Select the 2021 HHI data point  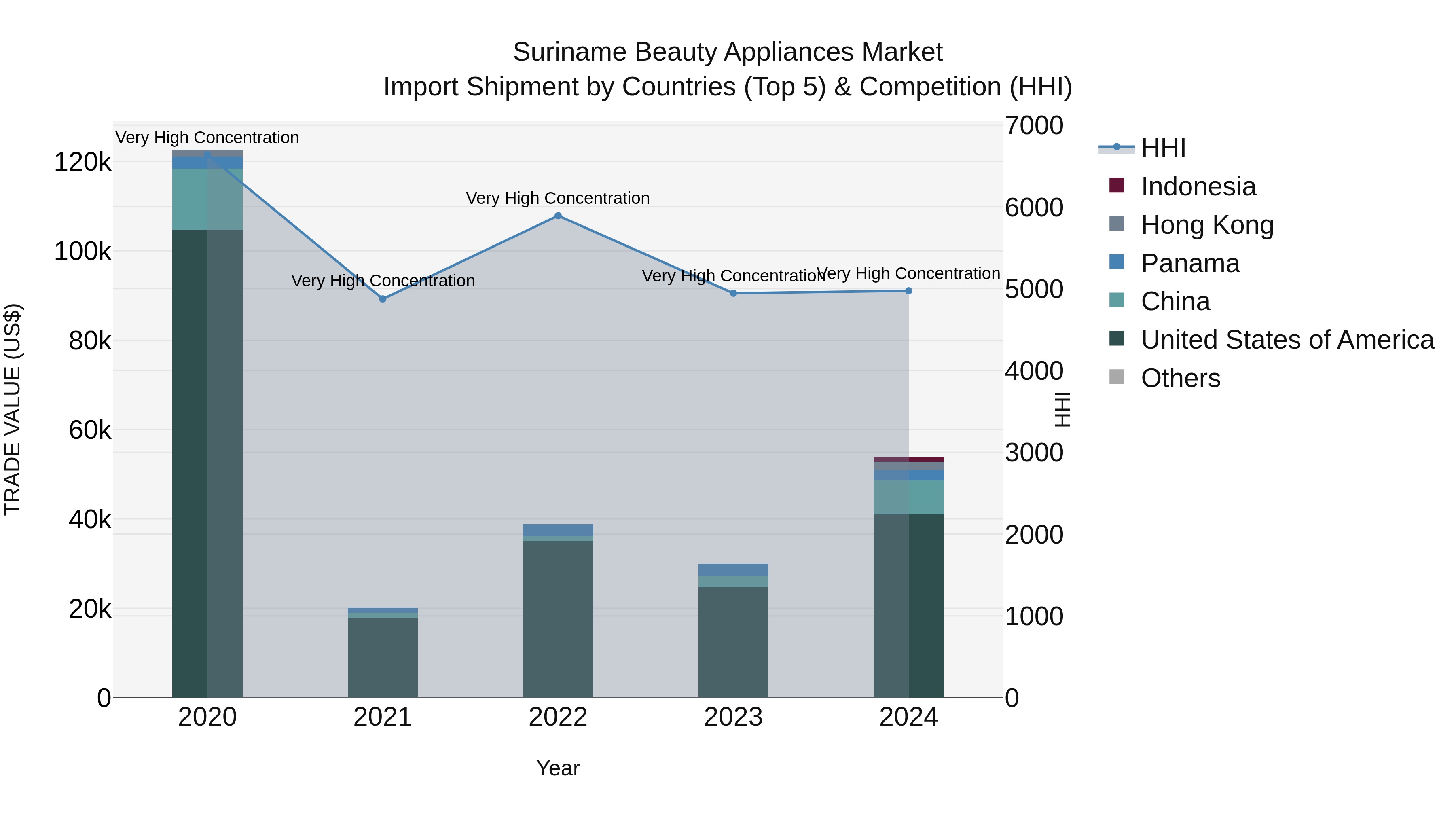[x=383, y=299]
